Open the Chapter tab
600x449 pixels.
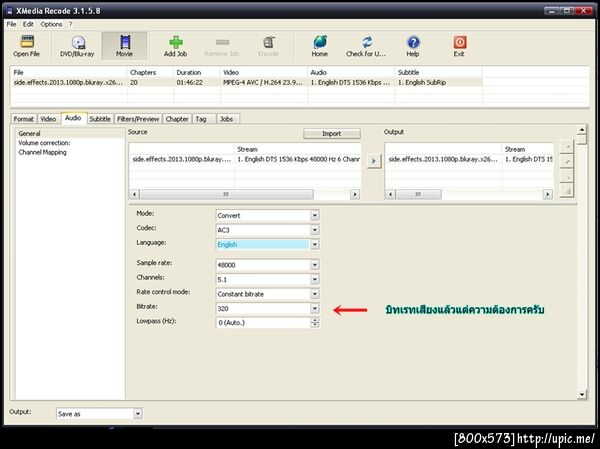coord(177,119)
